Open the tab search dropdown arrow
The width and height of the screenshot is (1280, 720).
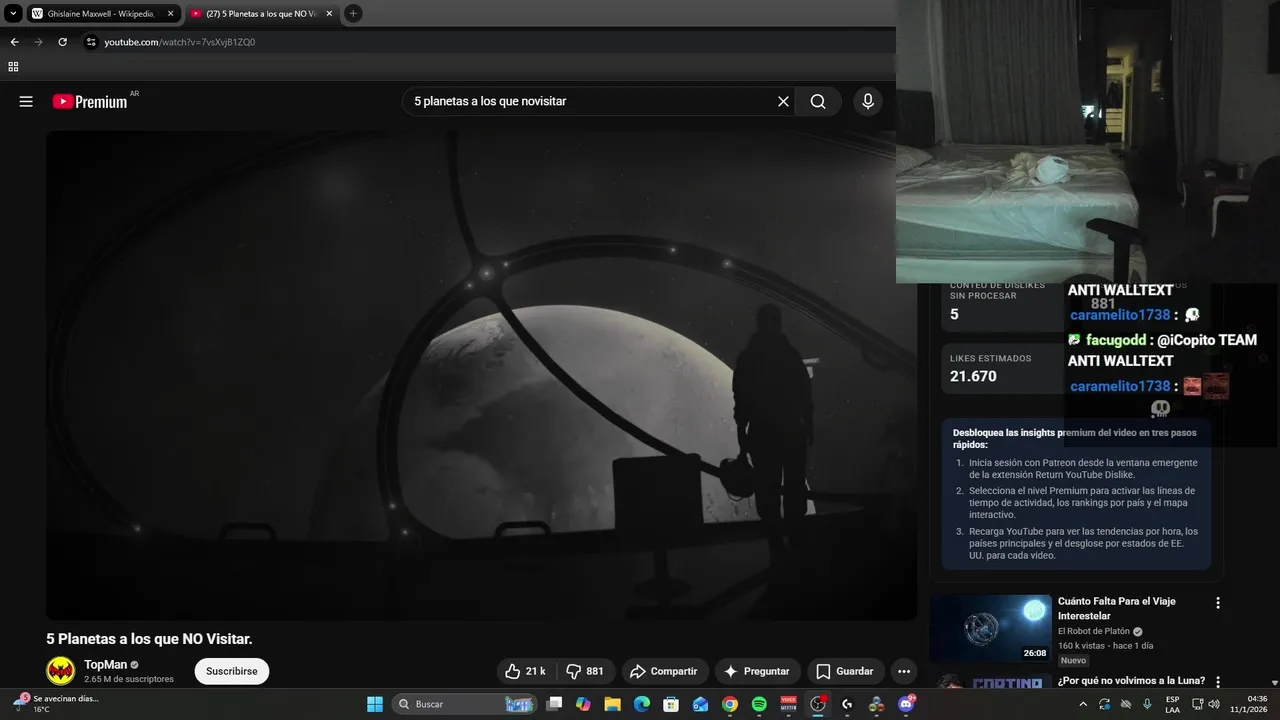[x=13, y=13]
